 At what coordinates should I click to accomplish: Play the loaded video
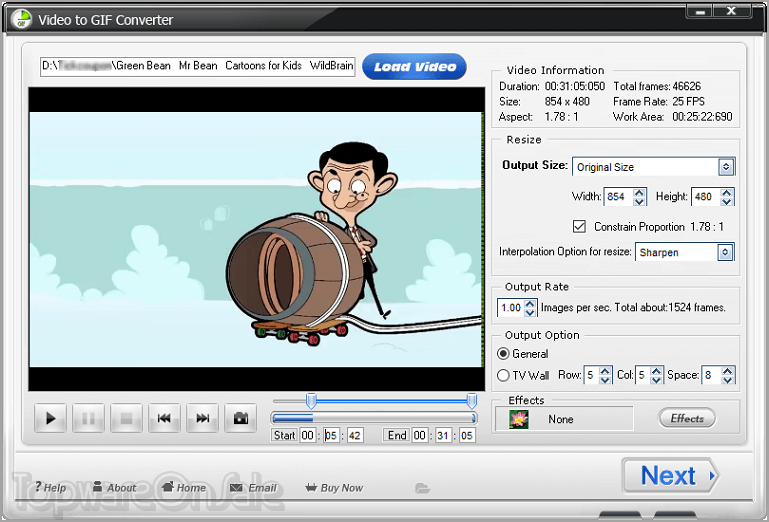pos(50,418)
